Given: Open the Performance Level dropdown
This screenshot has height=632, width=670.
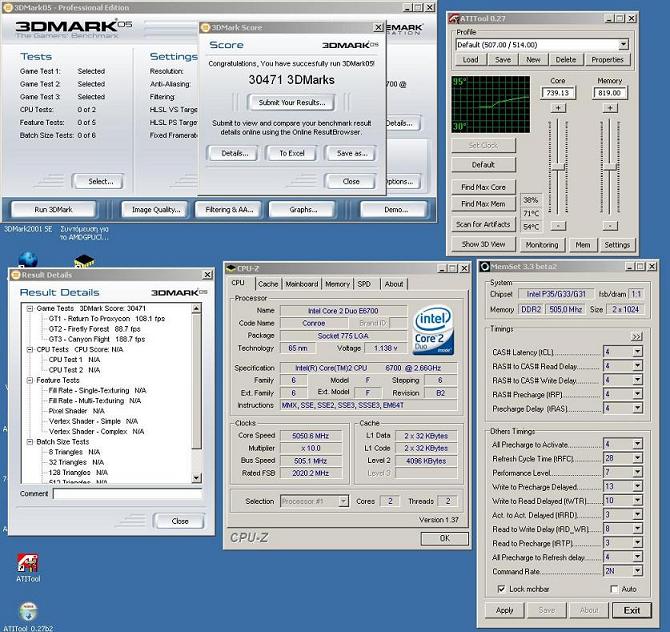Looking at the screenshot, I should pyautogui.click(x=637, y=472).
